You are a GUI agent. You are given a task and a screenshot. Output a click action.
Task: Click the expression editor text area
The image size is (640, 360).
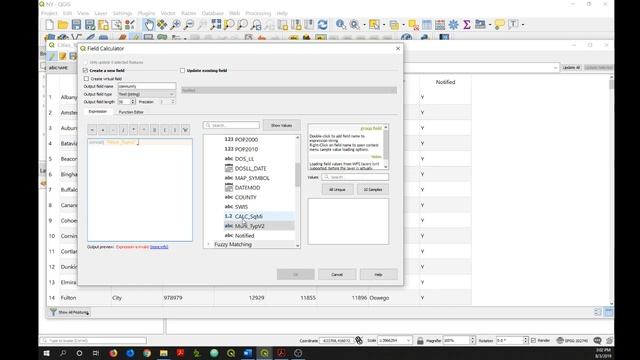click(x=140, y=190)
